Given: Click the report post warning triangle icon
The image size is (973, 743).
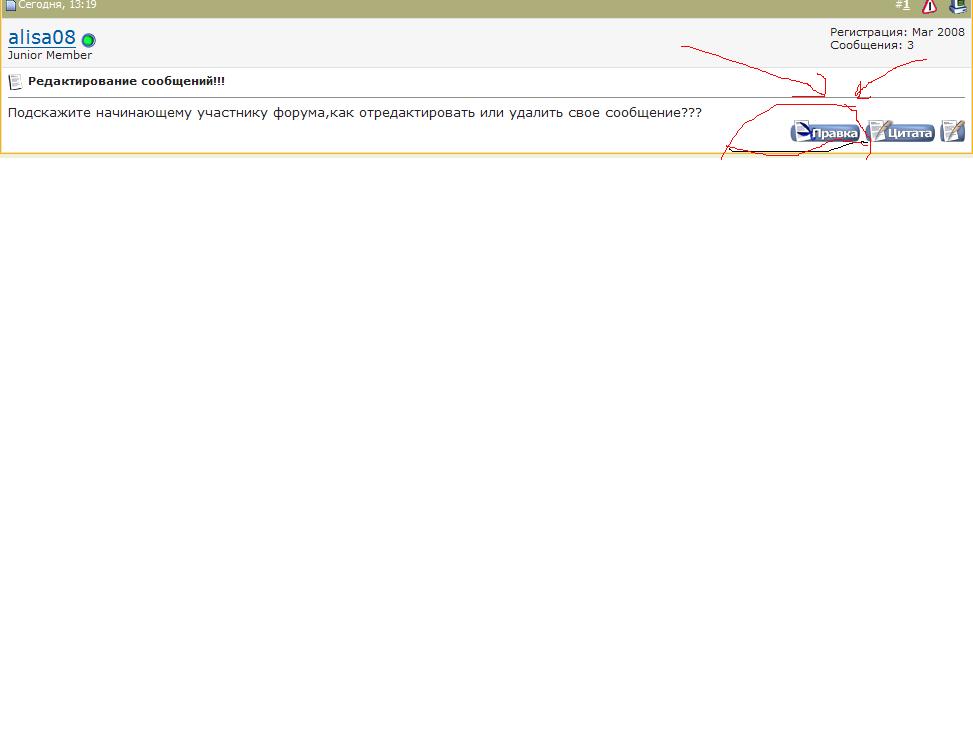Looking at the screenshot, I should click(x=929, y=6).
